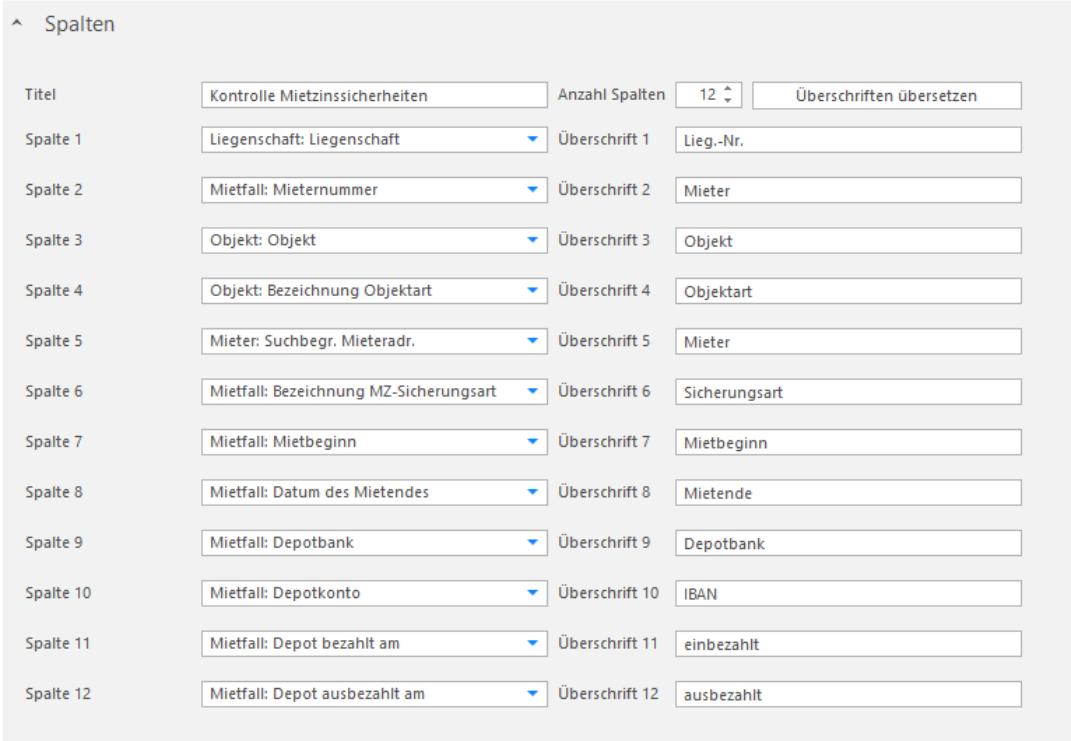Click the Anzahl Spalten label
The image size is (1071, 741).
pyautogui.click(x=611, y=95)
